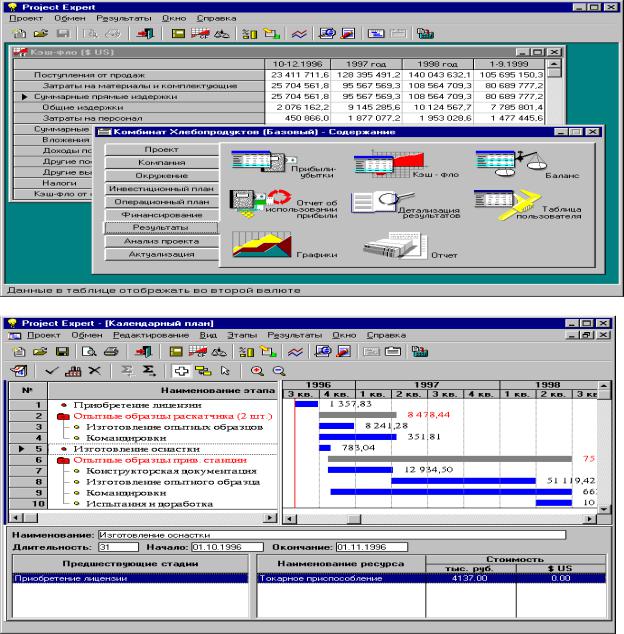Click checkmark icon in calendar plan toolbar
Screen dimensions: 624x634
52,370
